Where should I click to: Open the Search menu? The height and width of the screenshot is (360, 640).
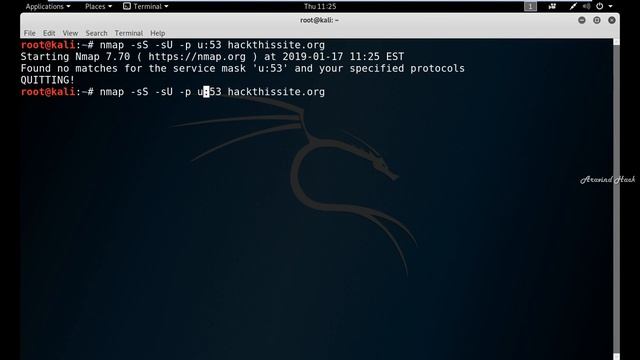(x=96, y=33)
